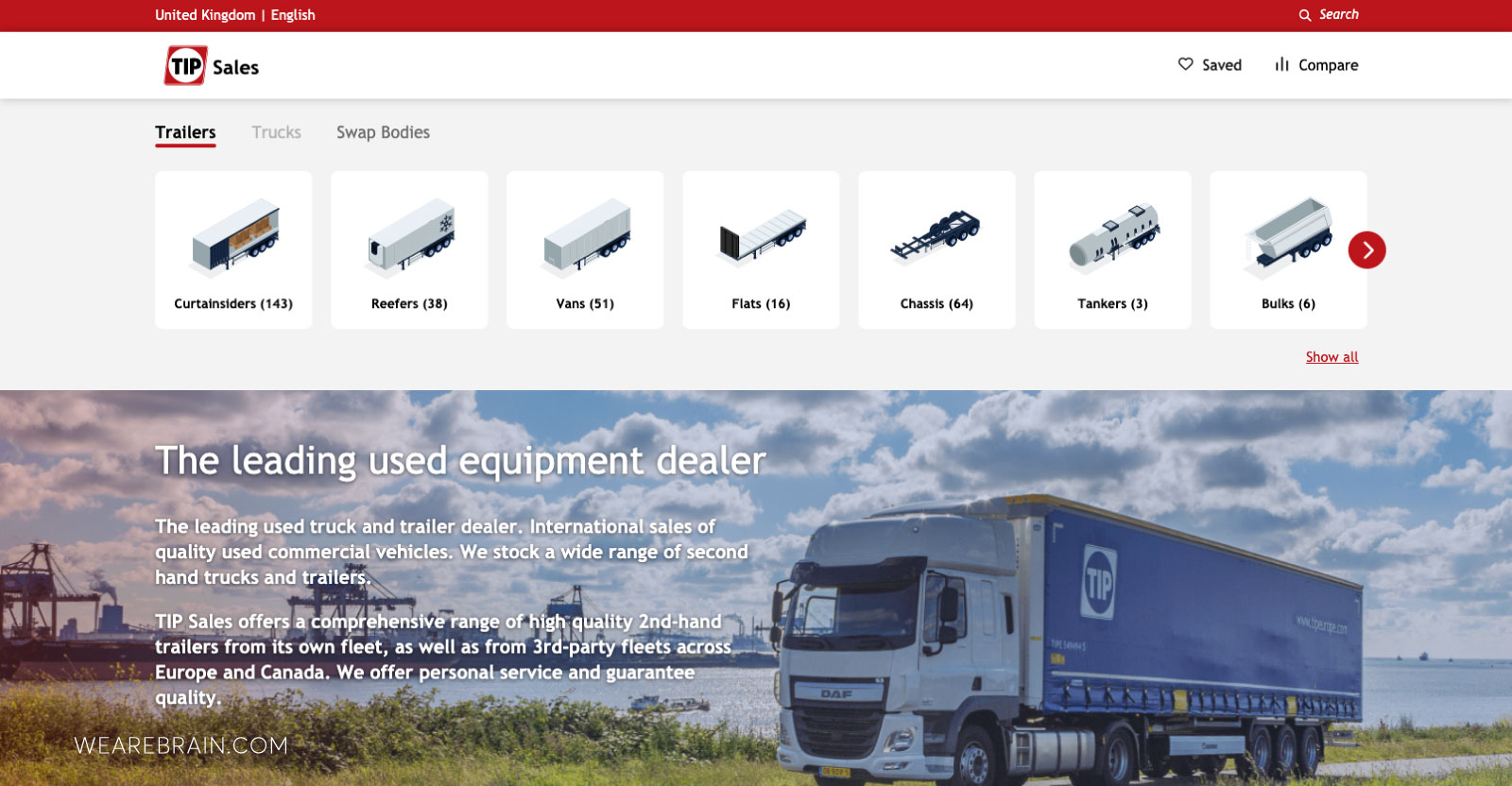Select the Curtainsiders trailer image

tap(234, 236)
